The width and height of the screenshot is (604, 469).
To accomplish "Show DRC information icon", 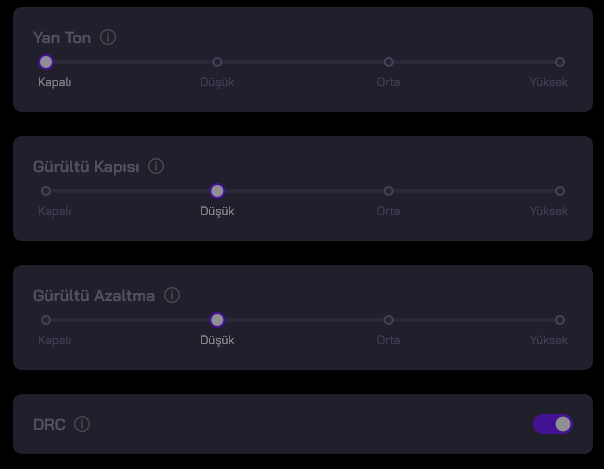I will 82,424.
